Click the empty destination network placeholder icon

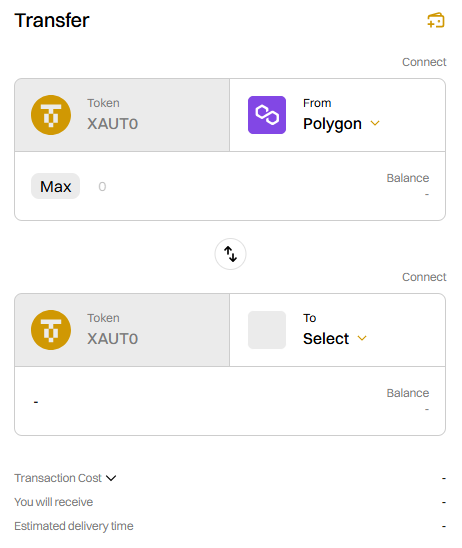pos(267,330)
